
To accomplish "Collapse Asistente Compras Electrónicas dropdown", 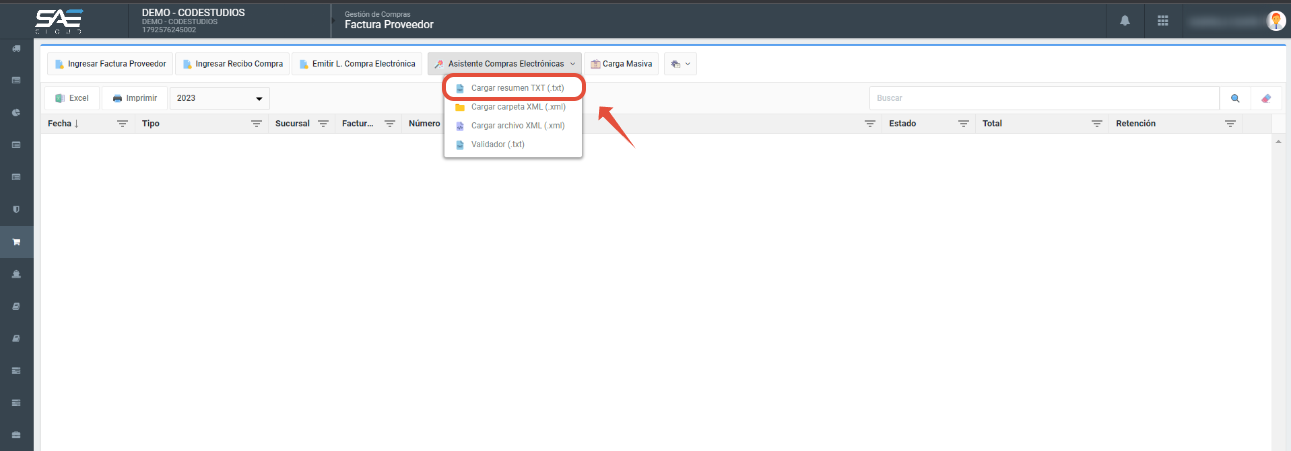I will coord(505,64).
